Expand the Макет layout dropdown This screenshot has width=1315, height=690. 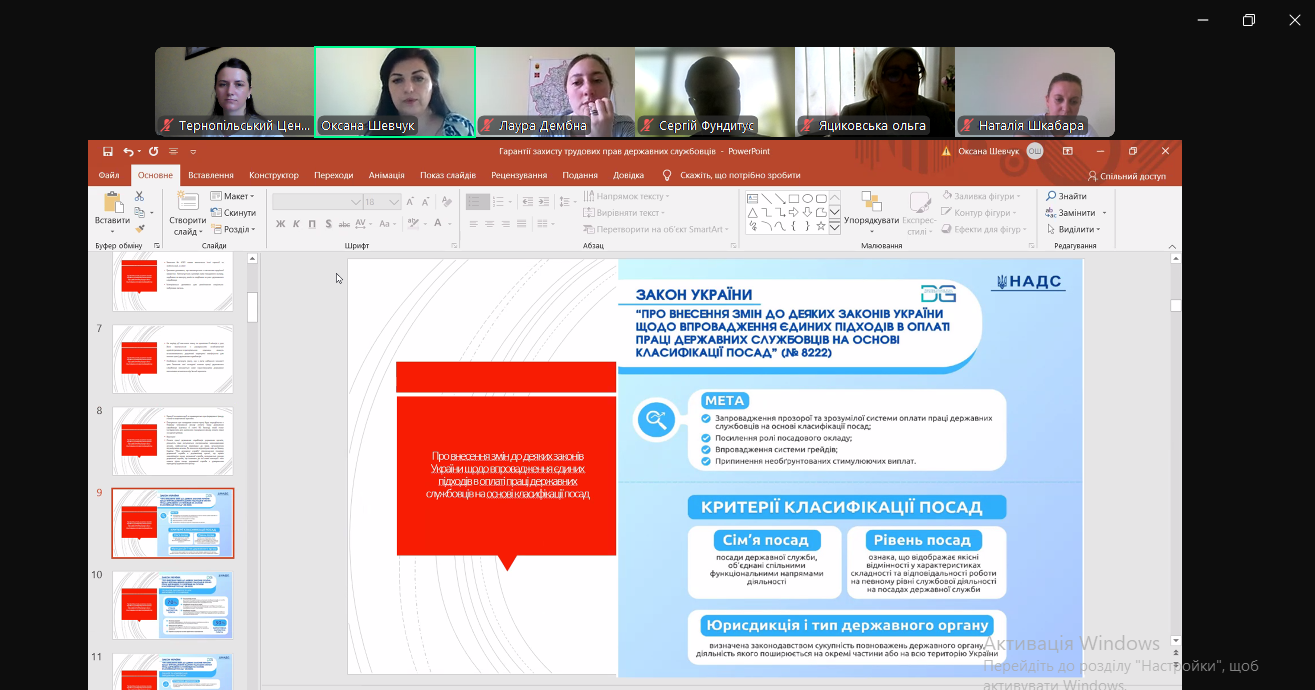(x=233, y=197)
